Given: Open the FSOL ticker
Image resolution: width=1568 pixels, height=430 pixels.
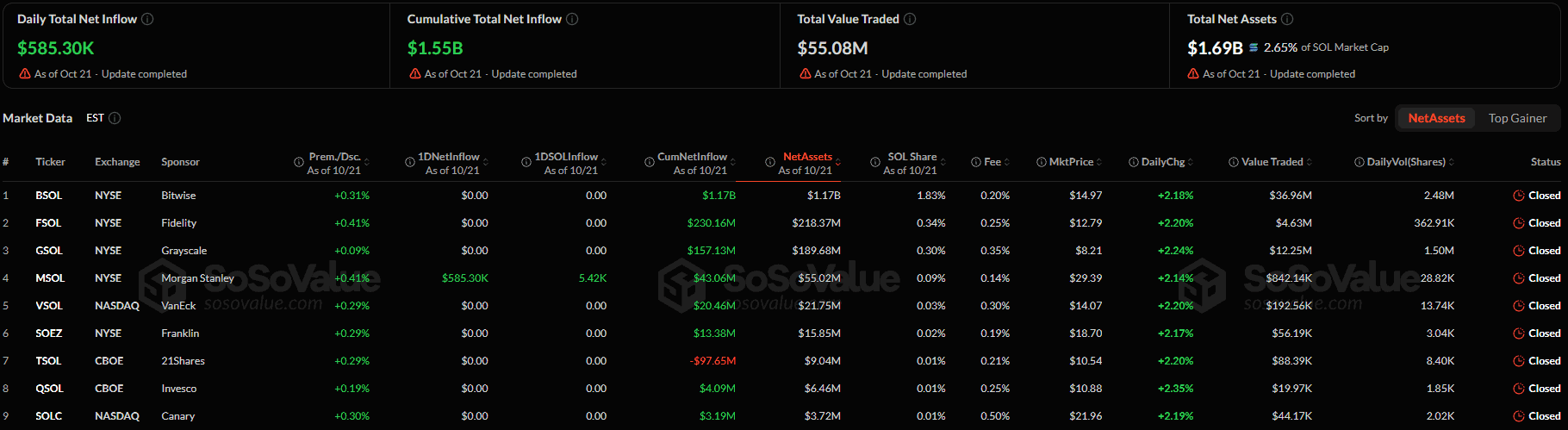Looking at the screenshot, I should [48, 223].
